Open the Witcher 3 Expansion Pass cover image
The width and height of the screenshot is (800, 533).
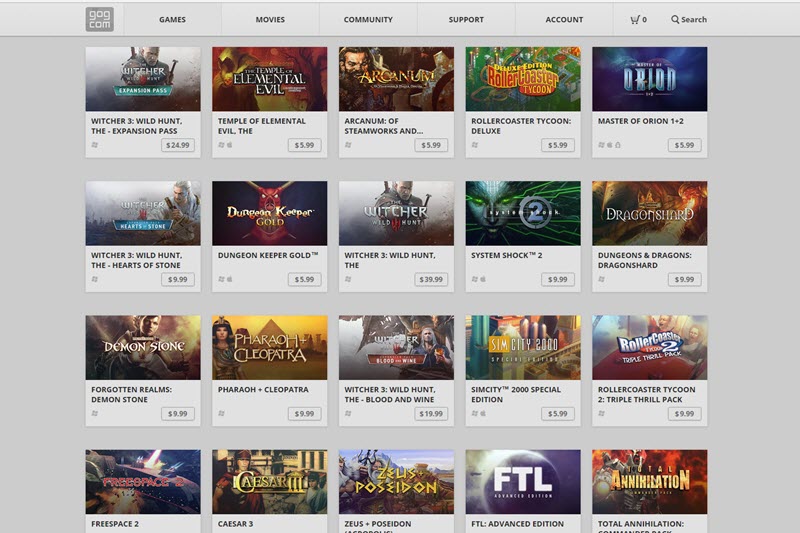(x=143, y=79)
